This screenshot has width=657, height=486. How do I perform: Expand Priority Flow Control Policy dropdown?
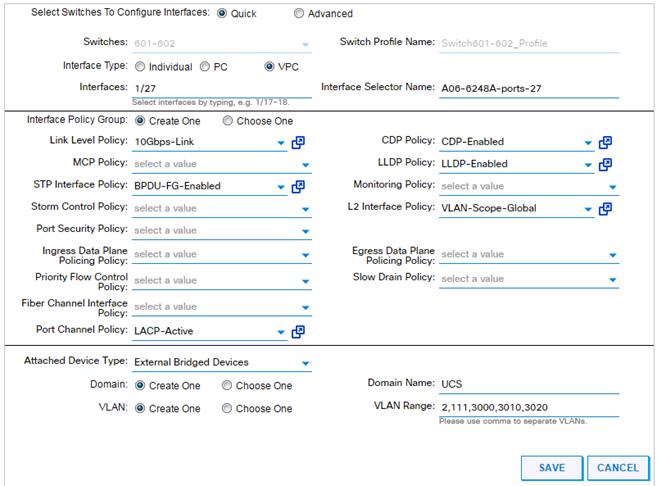pos(305,281)
